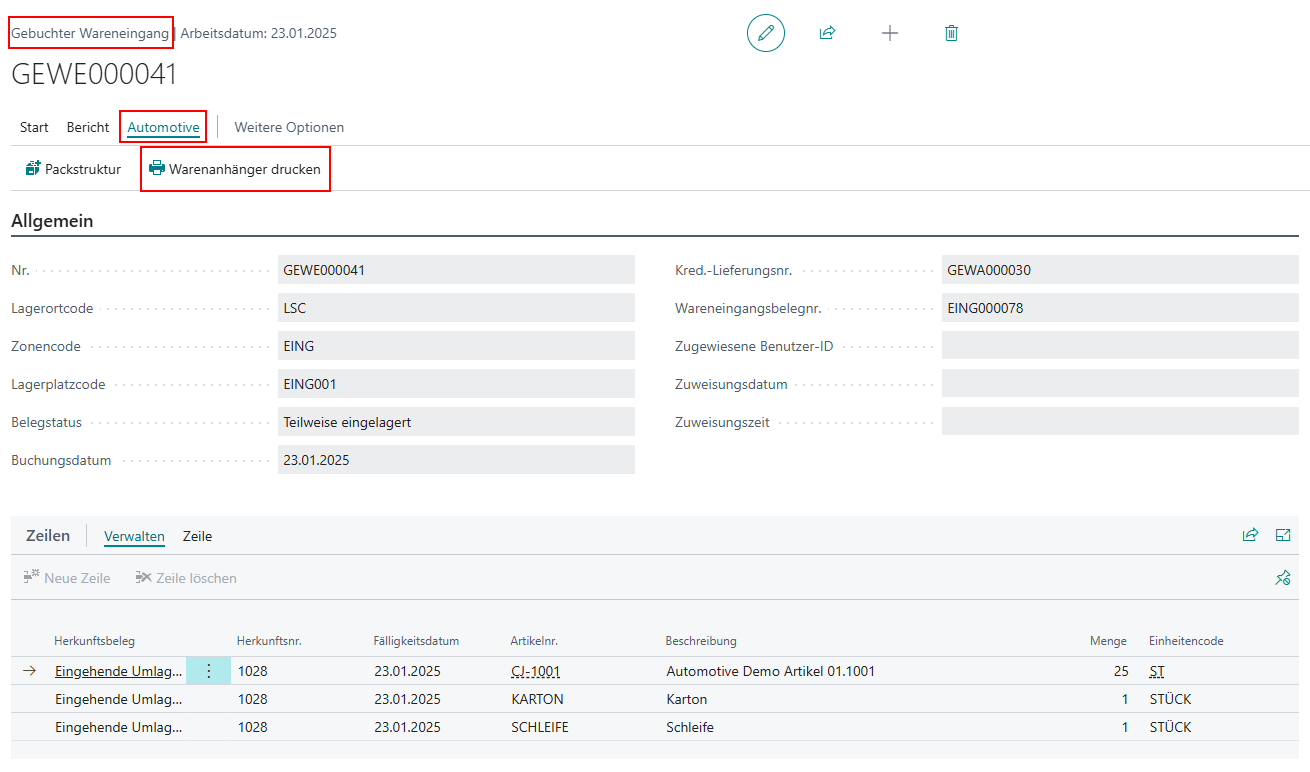The height and width of the screenshot is (772, 1310).
Task: Click Warenanhänger drucken printer button
Action: 235,169
